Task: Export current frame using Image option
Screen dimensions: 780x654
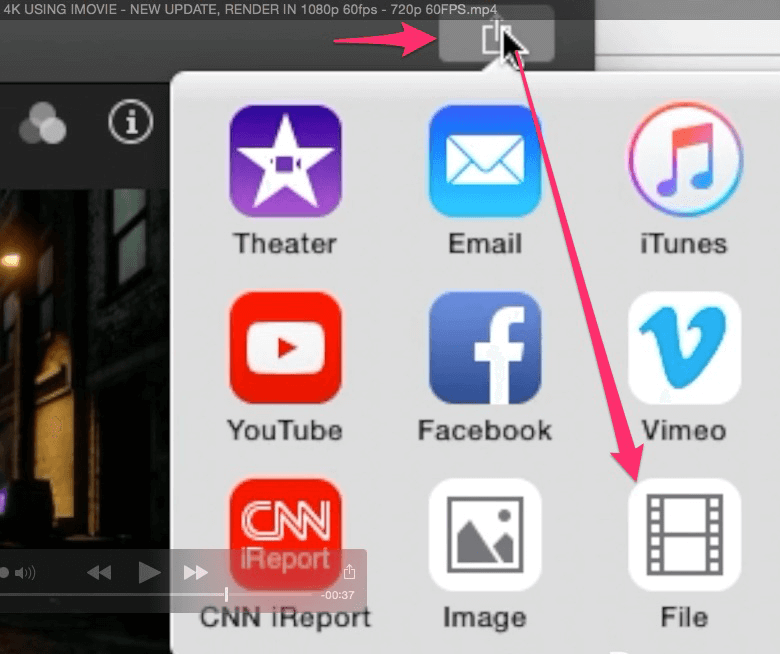Action: tap(484, 535)
